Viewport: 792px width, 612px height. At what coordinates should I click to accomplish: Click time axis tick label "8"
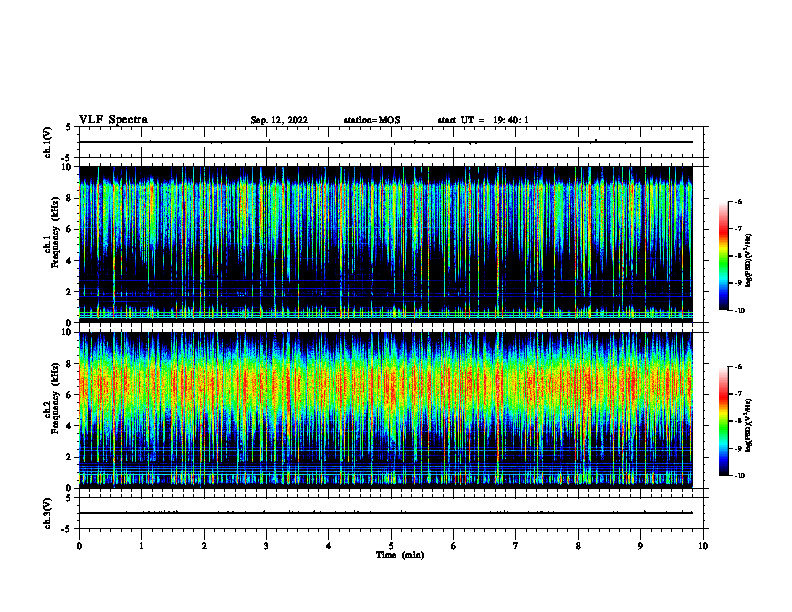coord(578,546)
